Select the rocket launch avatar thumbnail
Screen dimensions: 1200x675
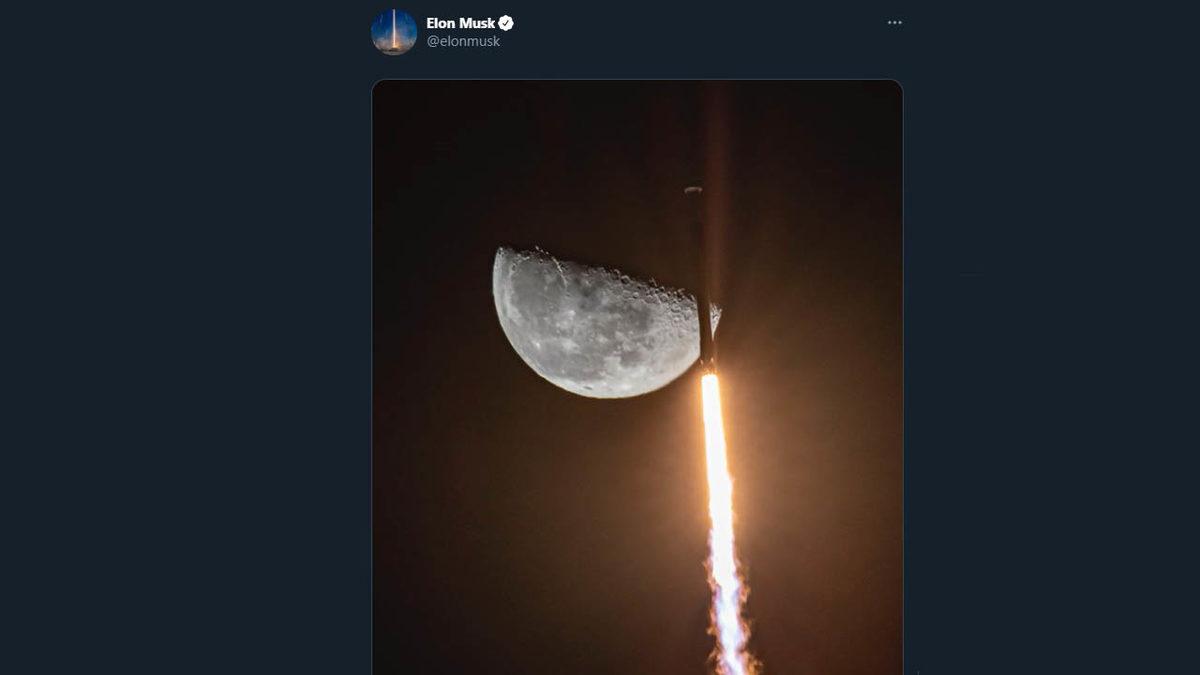point(394,29)
